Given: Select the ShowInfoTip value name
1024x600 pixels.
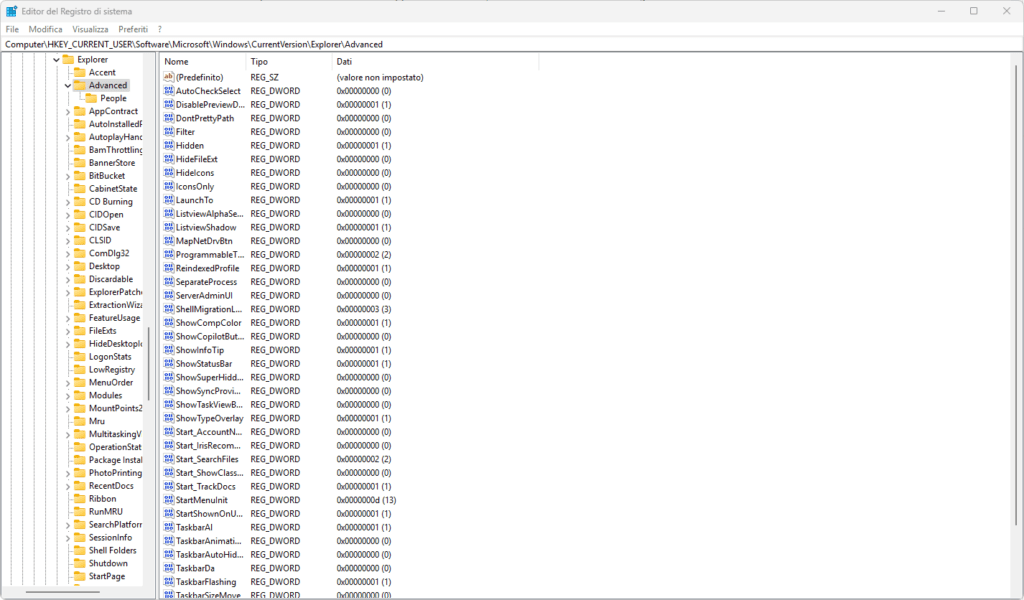Looking at the screenshot, I should tap(200, 350).
